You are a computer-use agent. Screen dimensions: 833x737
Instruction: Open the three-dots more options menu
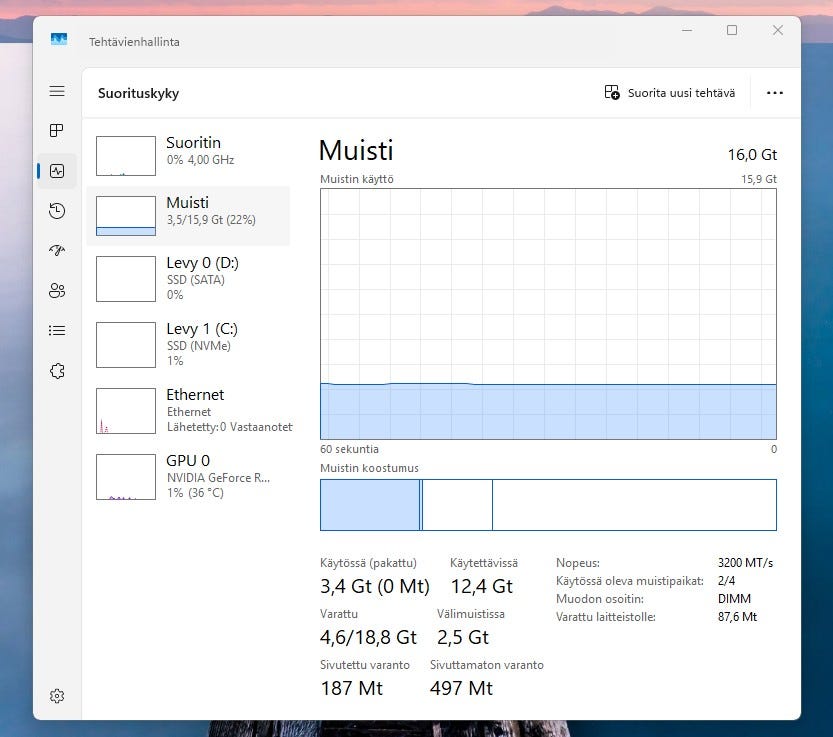[x=774, y=93]
